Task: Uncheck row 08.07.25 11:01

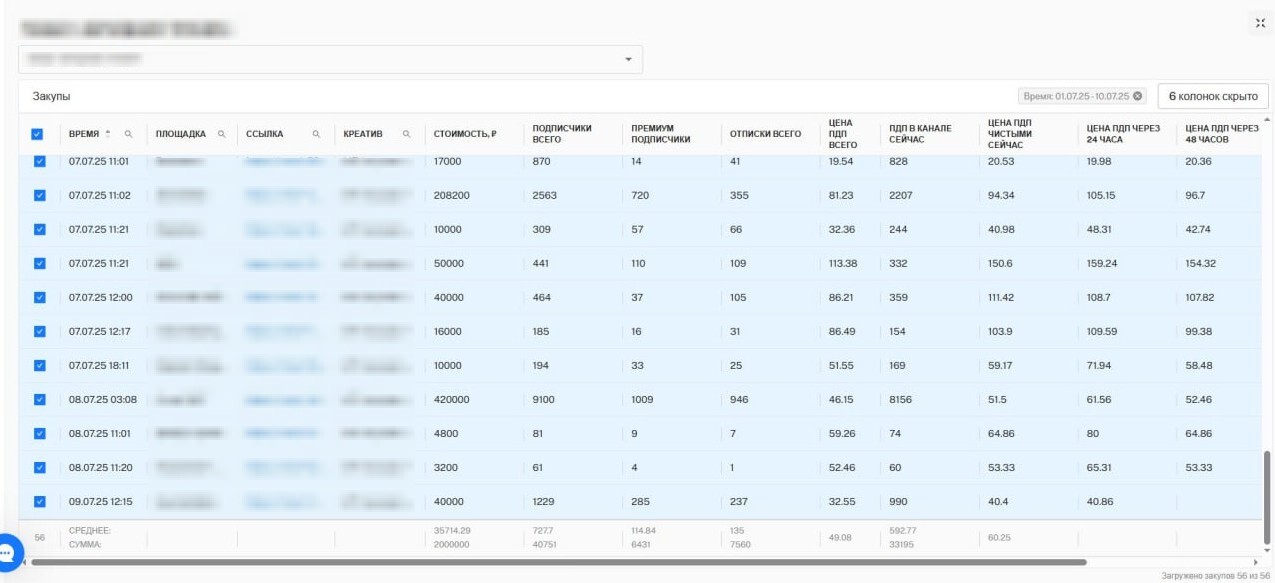Action: click(40, 433)
